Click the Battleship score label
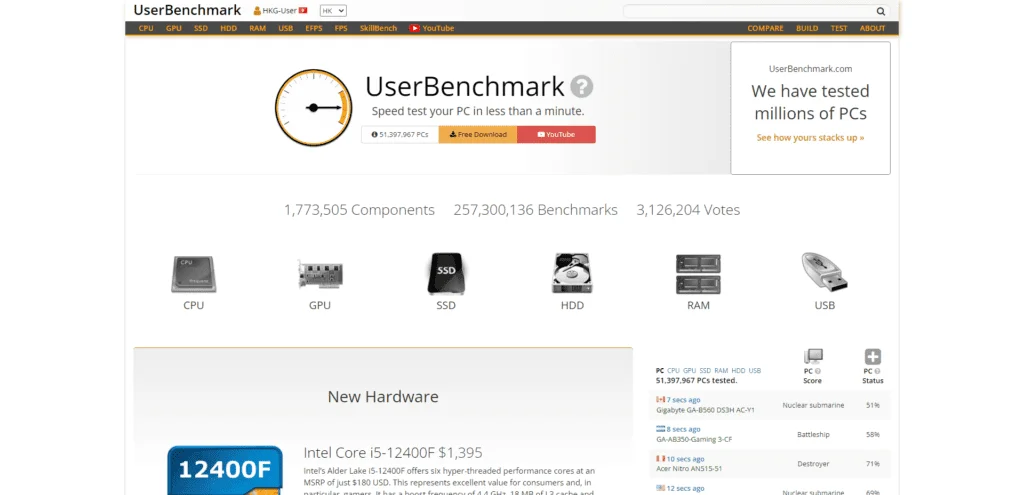1024x495 pixels. (813, 434)
